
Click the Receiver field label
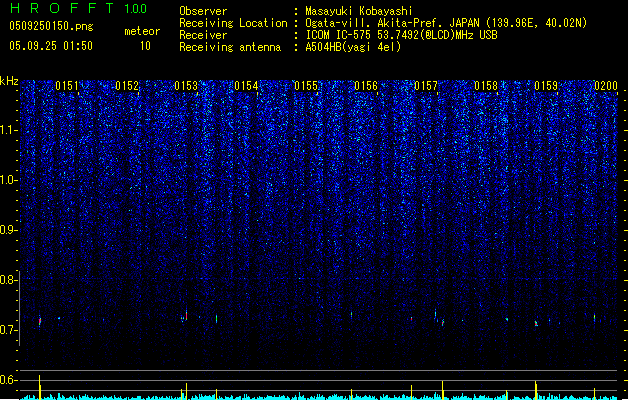203,35
